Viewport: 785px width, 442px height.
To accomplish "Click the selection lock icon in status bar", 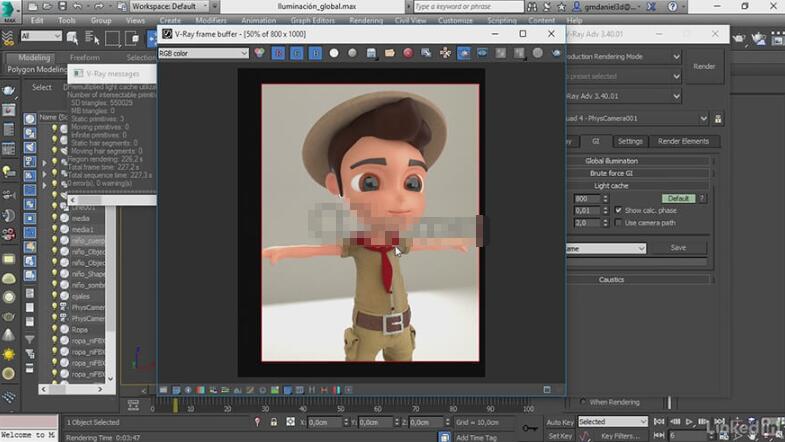I will tap(274, 422).
